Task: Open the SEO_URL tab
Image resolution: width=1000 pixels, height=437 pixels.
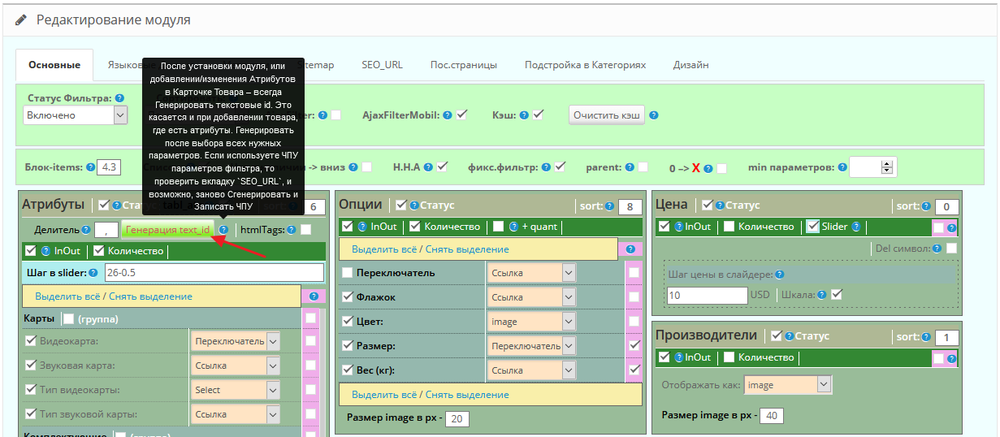Action: click(382, 65)
